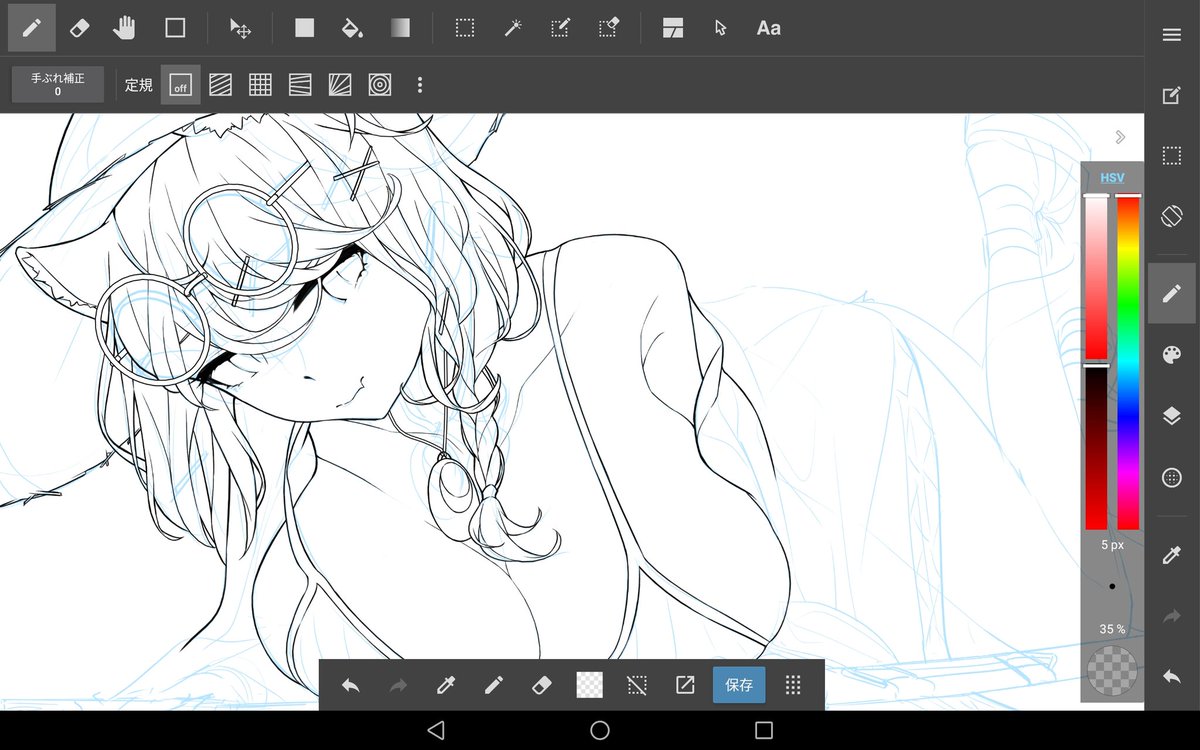Open the shortcut bar grid menu
This screenshot has height=750, width=1200.
pos(794,685)
